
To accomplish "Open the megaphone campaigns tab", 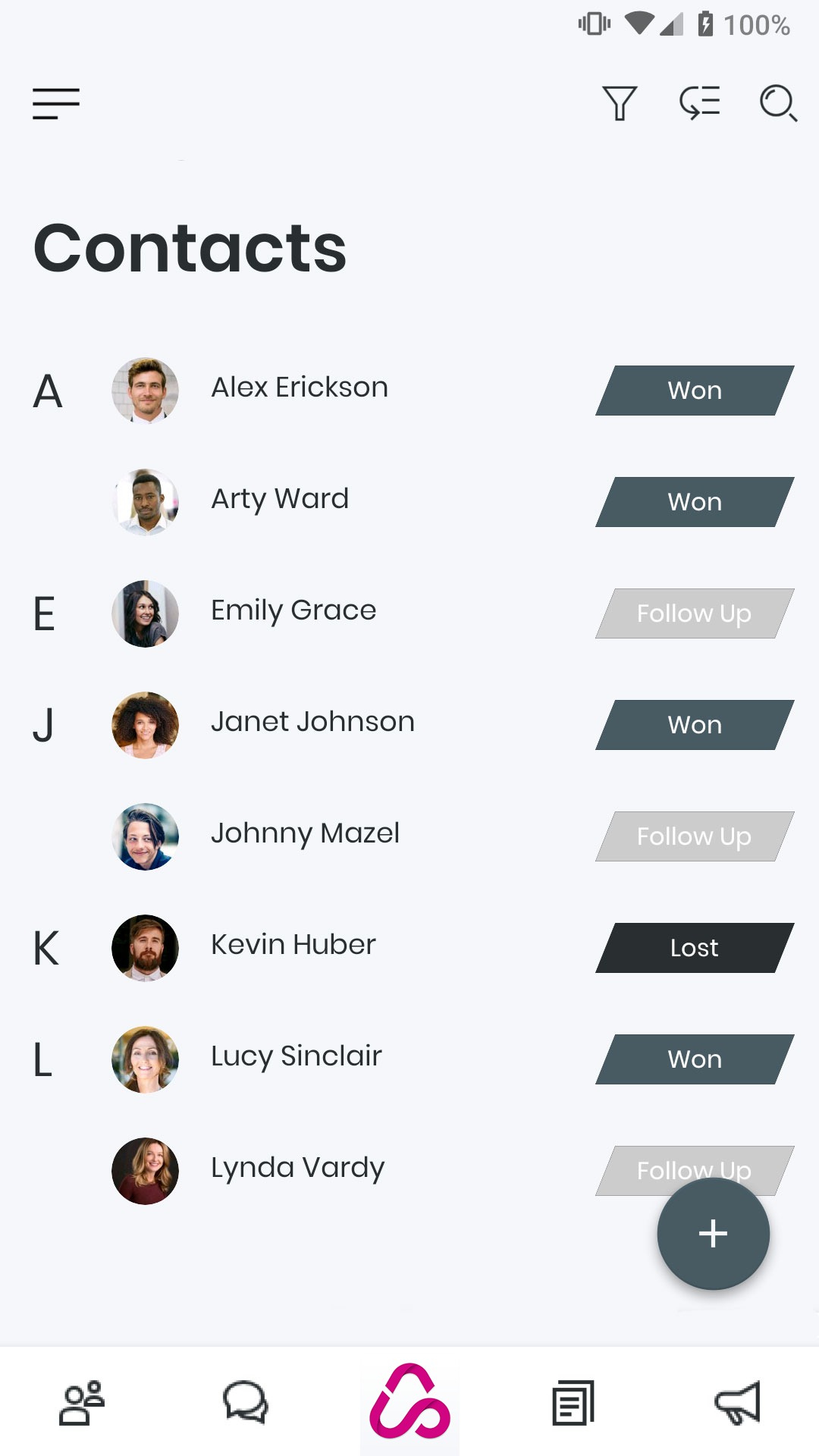I will click(737, 1403).
